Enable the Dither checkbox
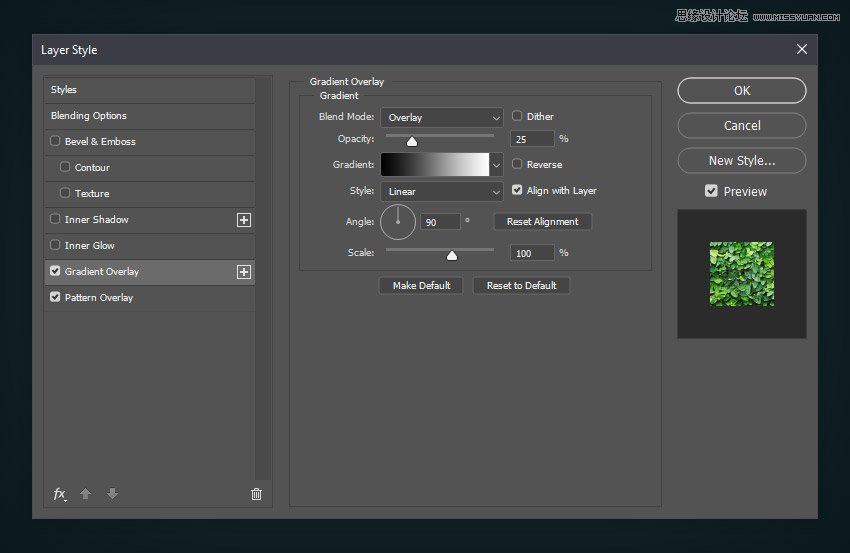This screenshot has height=553, width=850. (517, 116)
